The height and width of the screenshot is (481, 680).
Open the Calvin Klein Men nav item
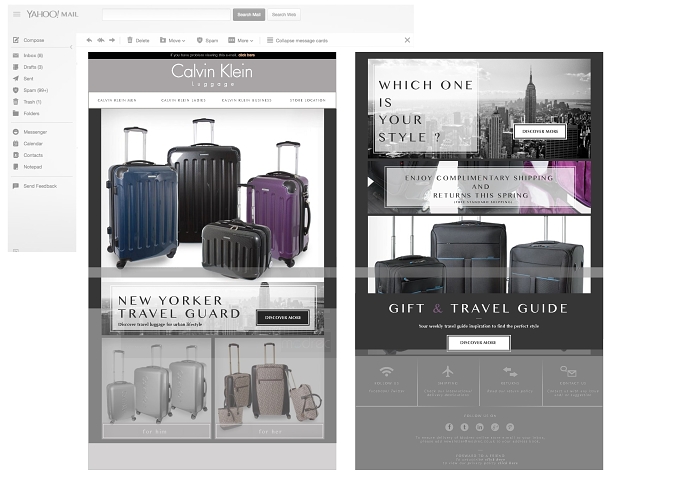coord(117,100)
